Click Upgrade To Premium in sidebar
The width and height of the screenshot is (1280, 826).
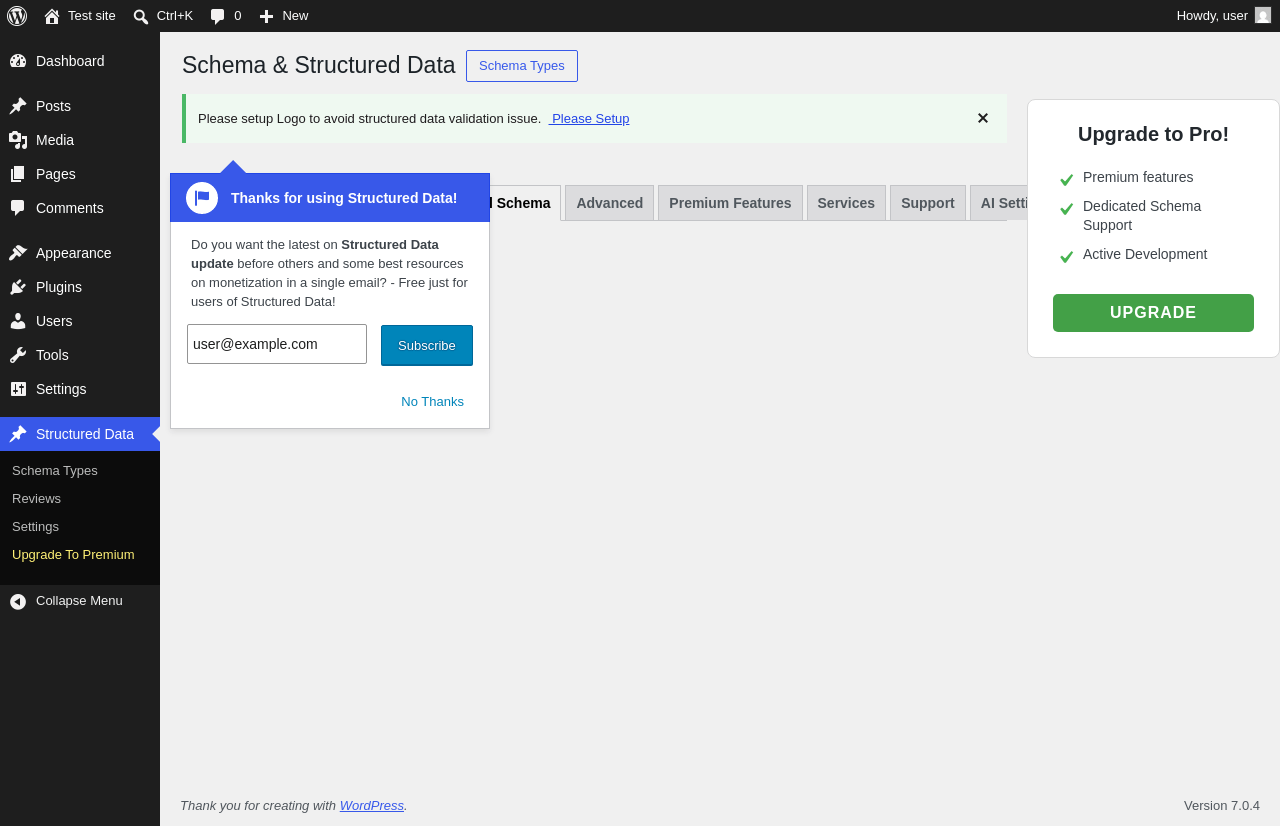[x=73, y=554]
